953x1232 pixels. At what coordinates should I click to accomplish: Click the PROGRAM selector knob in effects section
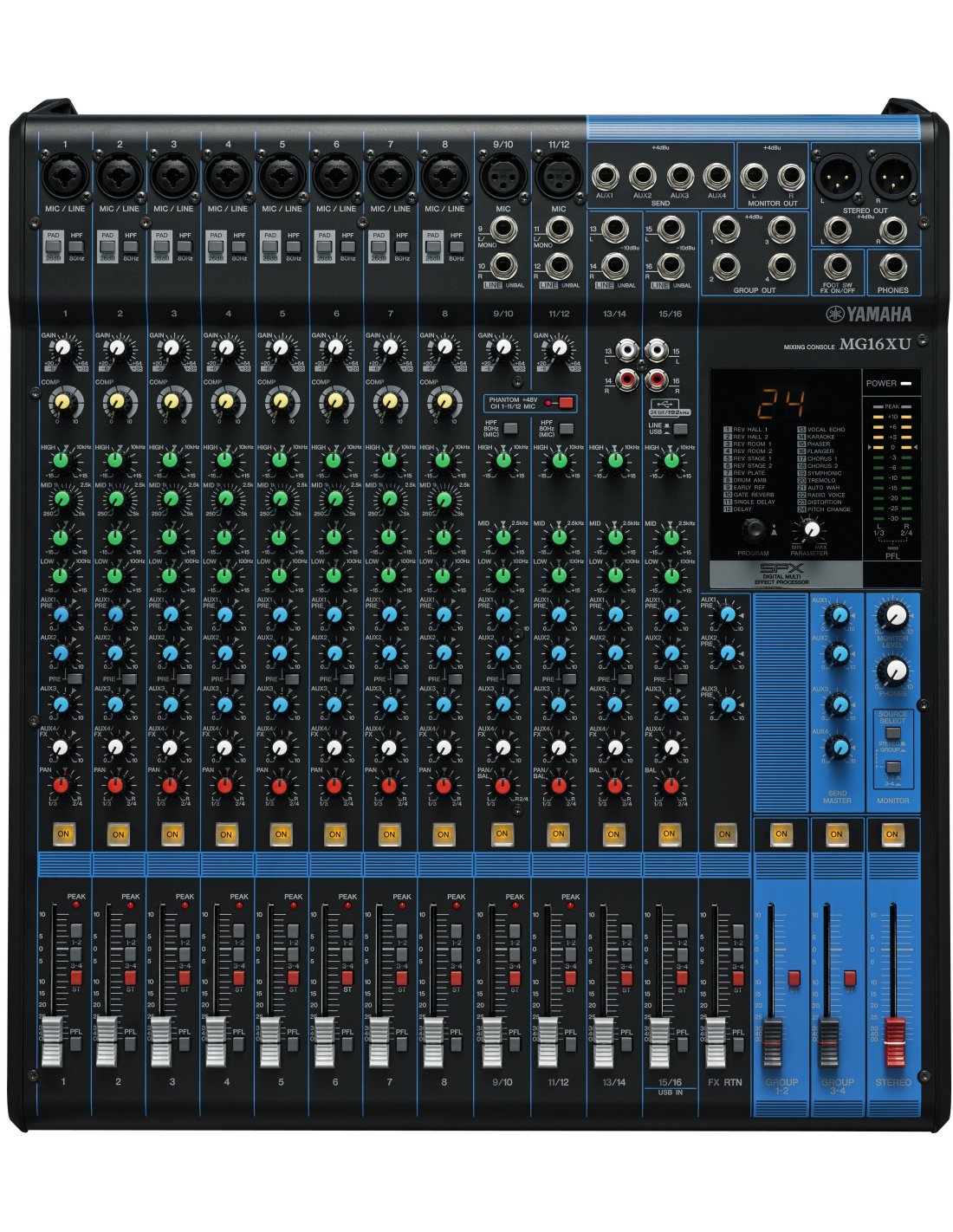[x=754, y=529]
